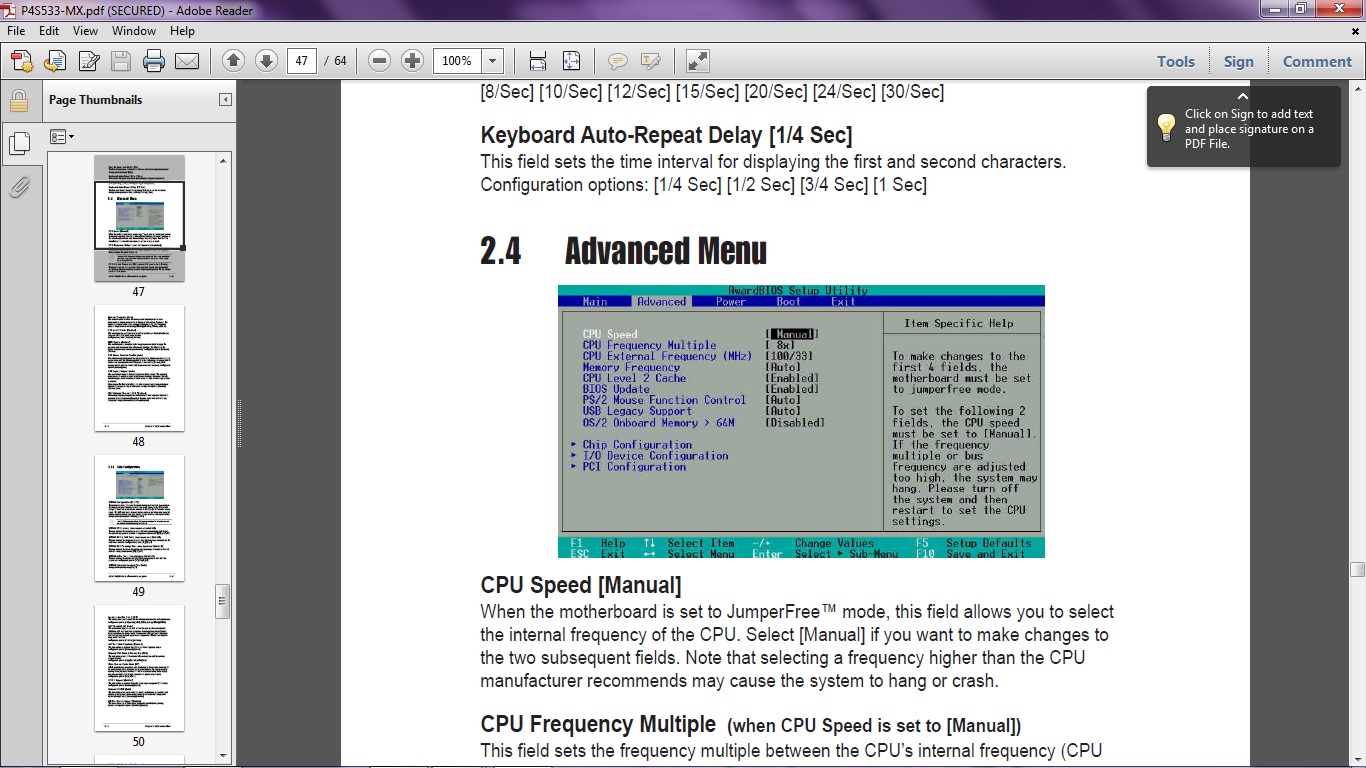Click the 'CPU Frequency Multiple' heading
This screenshot has width=1366, height=768.
pyautogui.click(x=598, y=724)
